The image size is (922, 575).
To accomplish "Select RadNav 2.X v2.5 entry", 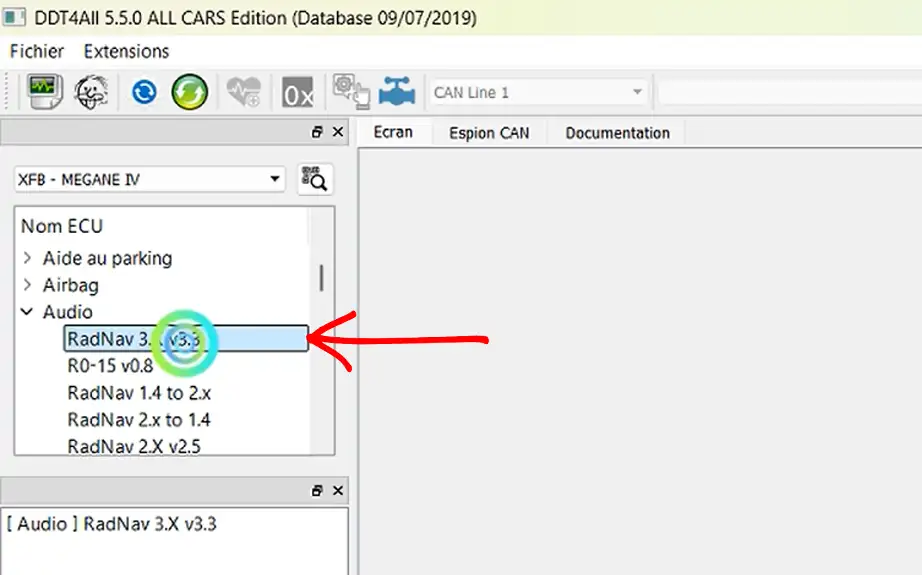I will point(134,446).
